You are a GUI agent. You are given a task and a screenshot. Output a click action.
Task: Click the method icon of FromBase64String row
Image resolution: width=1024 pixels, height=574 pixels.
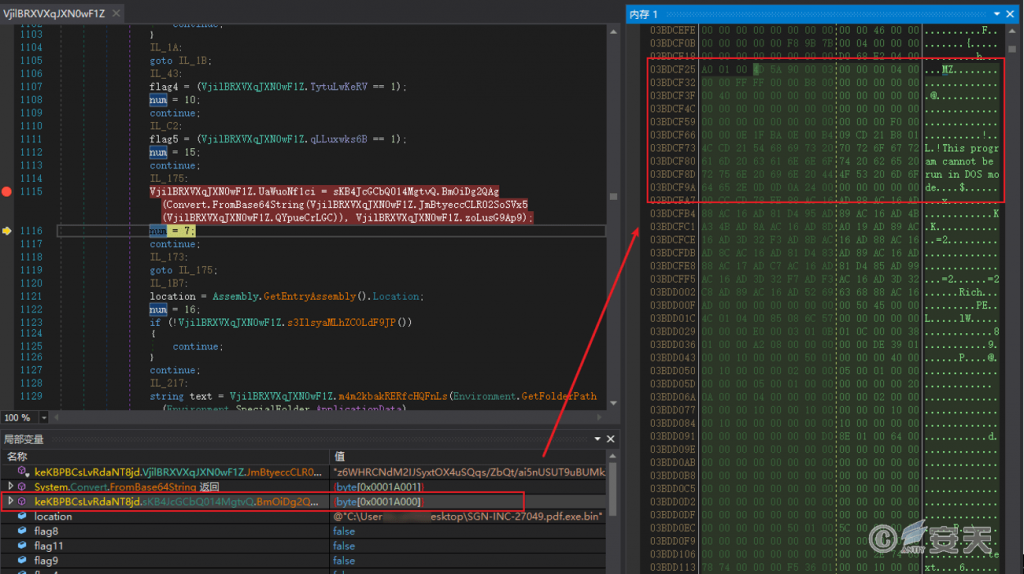coord(23,486)
